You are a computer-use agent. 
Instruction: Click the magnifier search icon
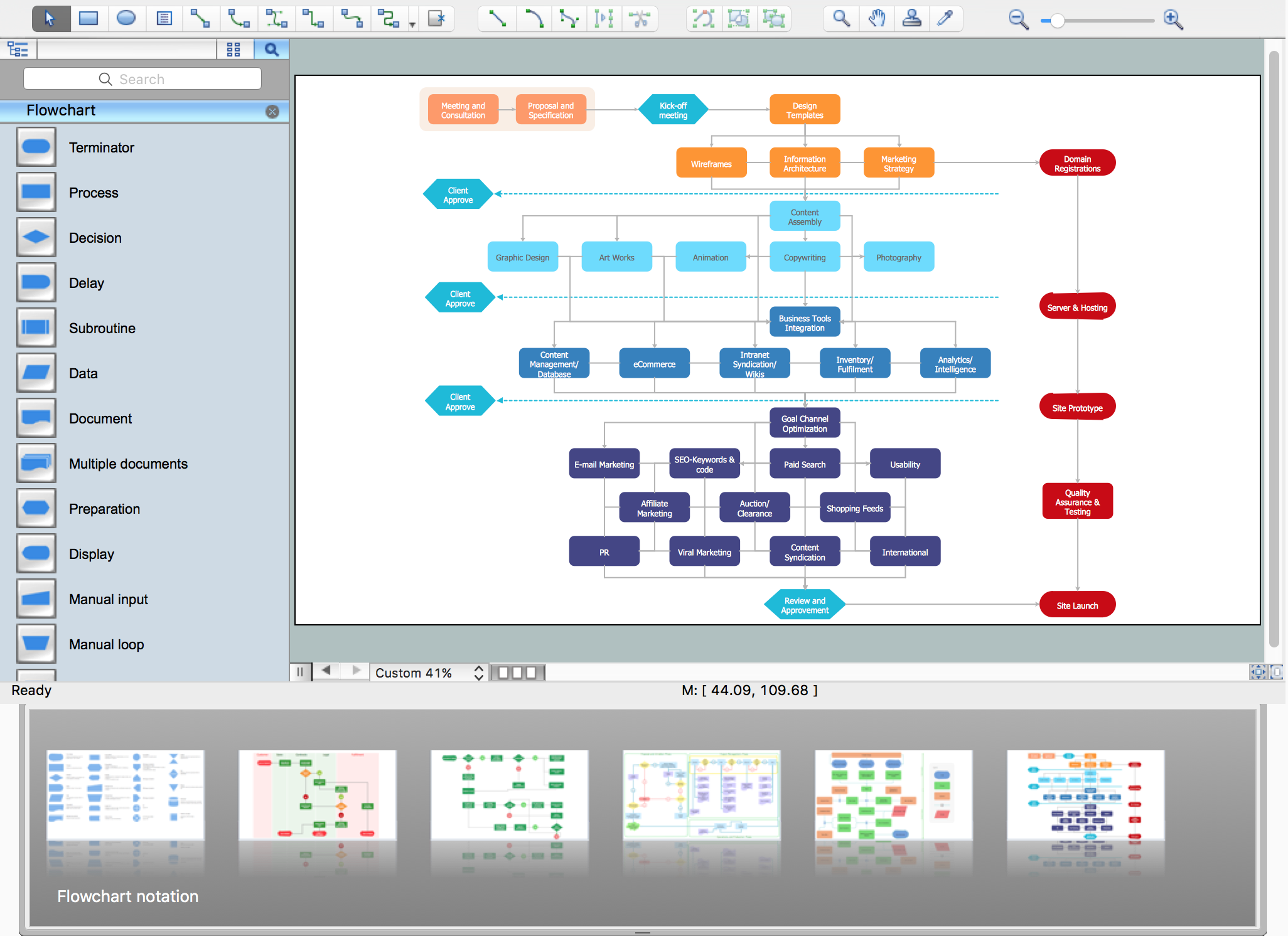click(x=270, y=48)
